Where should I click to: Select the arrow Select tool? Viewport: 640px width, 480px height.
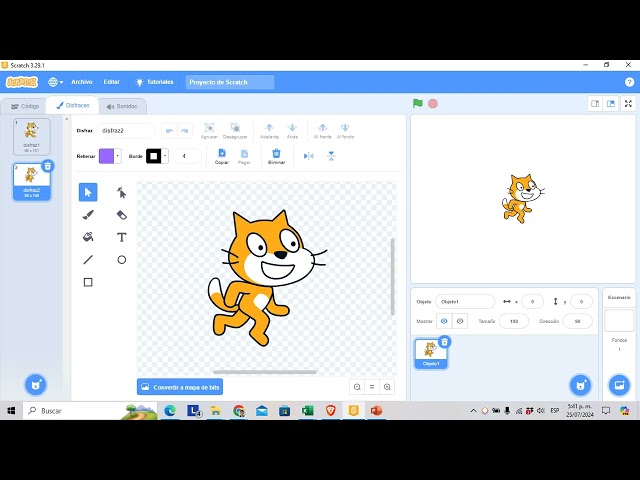click(x=88, y=192)
